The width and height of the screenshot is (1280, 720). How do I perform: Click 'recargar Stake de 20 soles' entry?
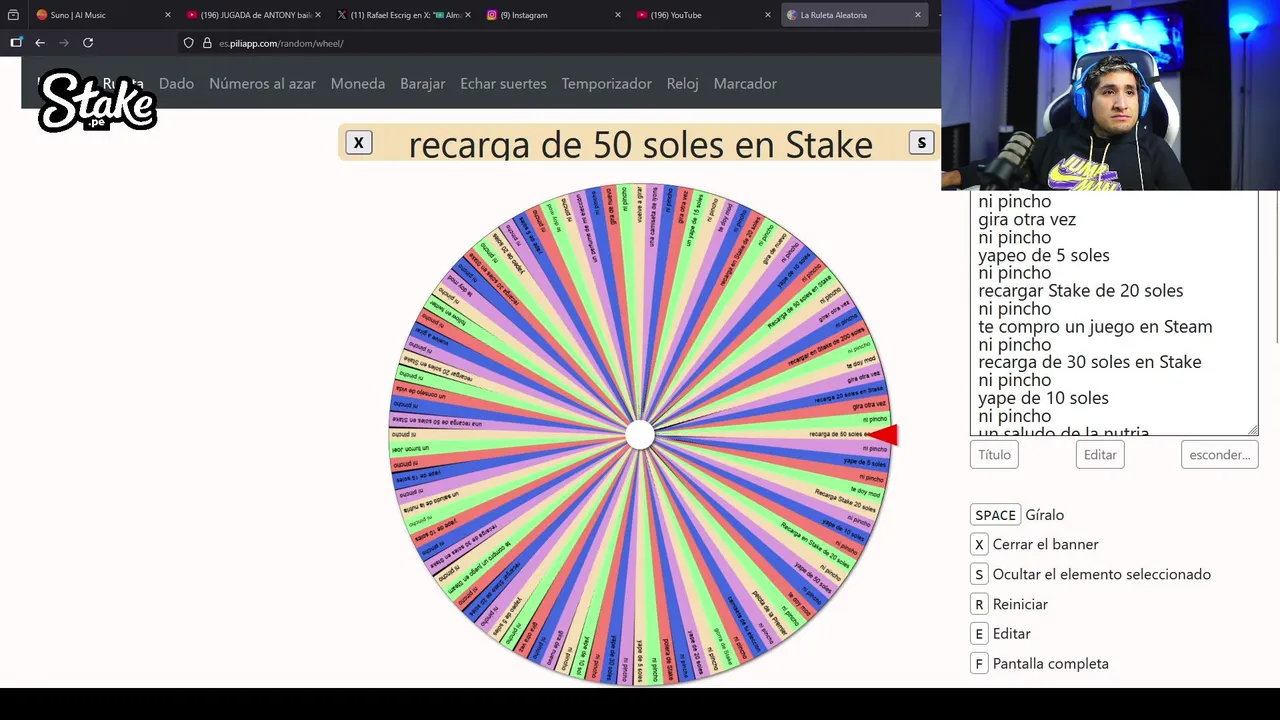point(1081,291)
